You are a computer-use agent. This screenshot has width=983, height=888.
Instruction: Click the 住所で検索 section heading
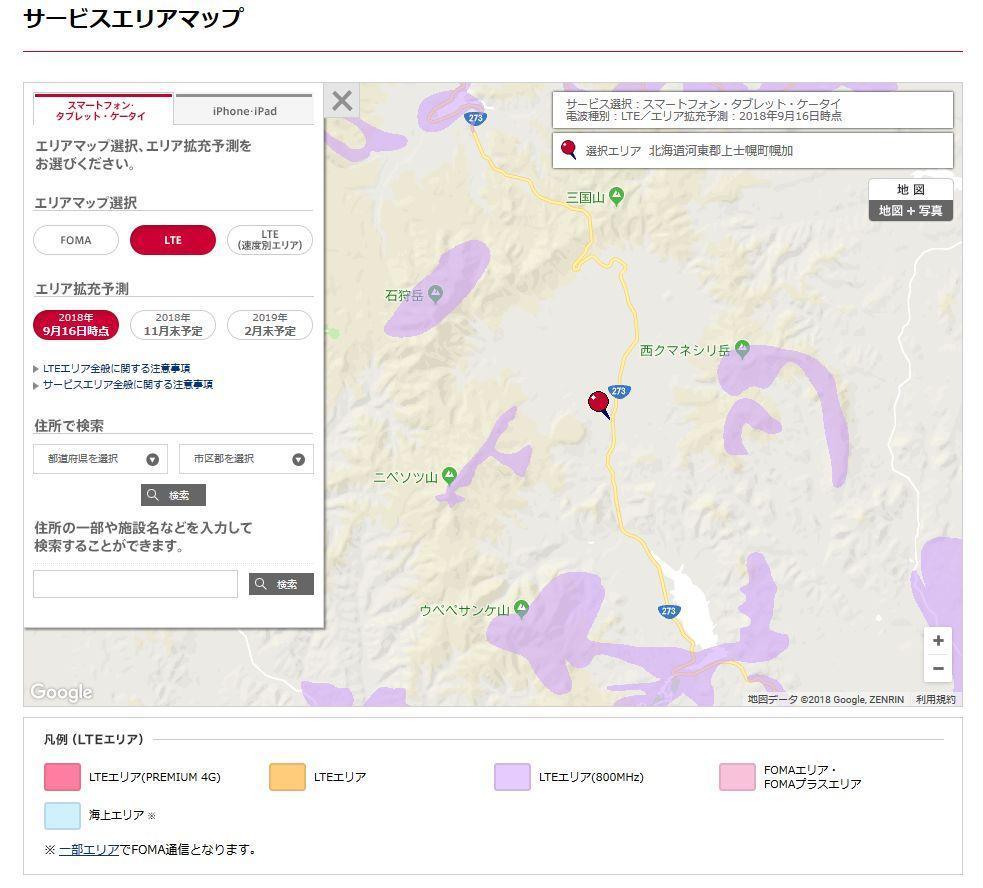click(x=69, y=426)
